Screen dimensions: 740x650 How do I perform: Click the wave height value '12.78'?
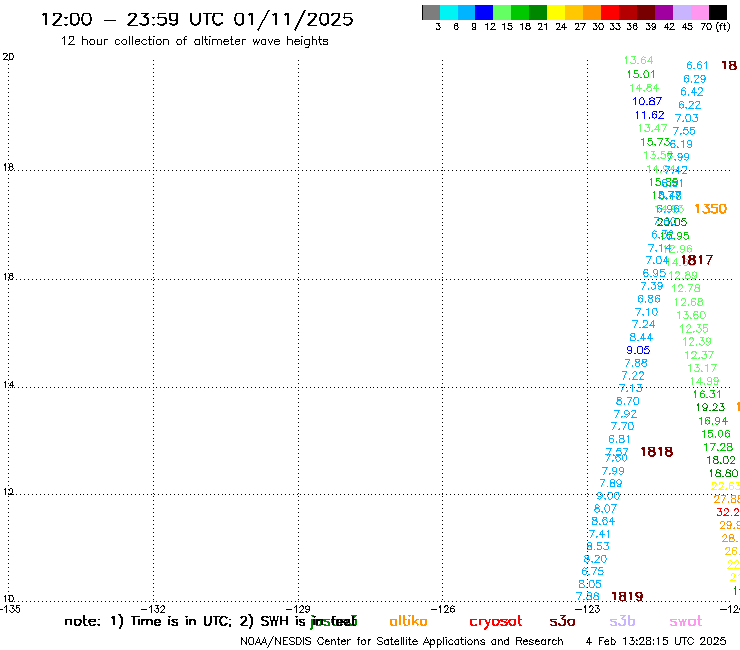[x=686, y=288]
